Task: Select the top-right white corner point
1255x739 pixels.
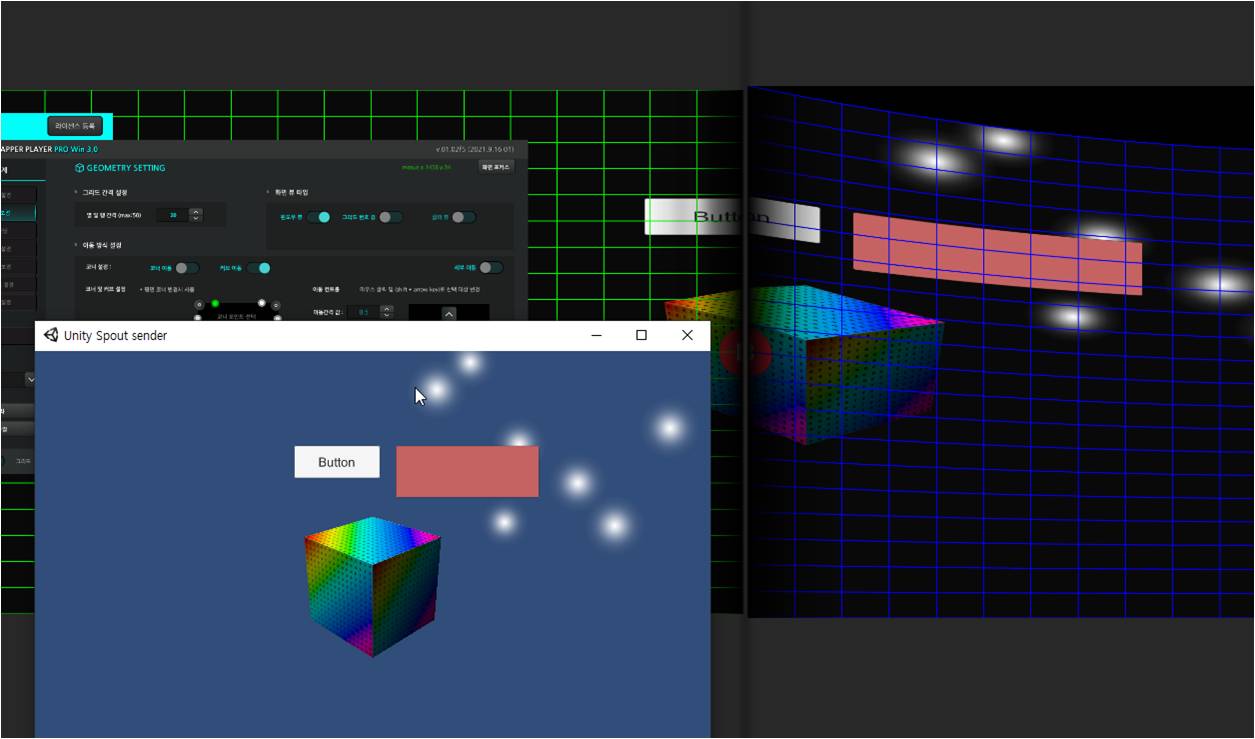Action: 262,303
